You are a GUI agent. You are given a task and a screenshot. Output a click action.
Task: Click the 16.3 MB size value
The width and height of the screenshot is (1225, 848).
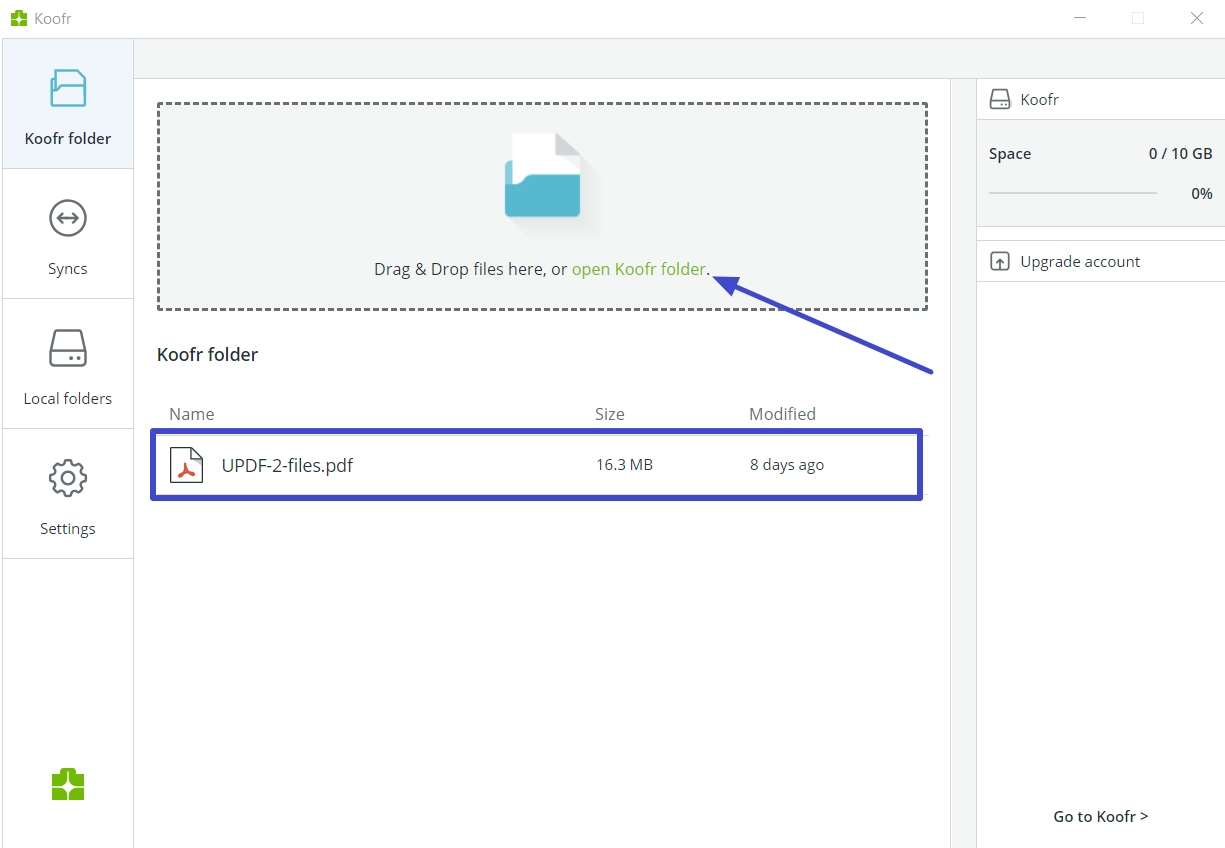pos(624,465)
